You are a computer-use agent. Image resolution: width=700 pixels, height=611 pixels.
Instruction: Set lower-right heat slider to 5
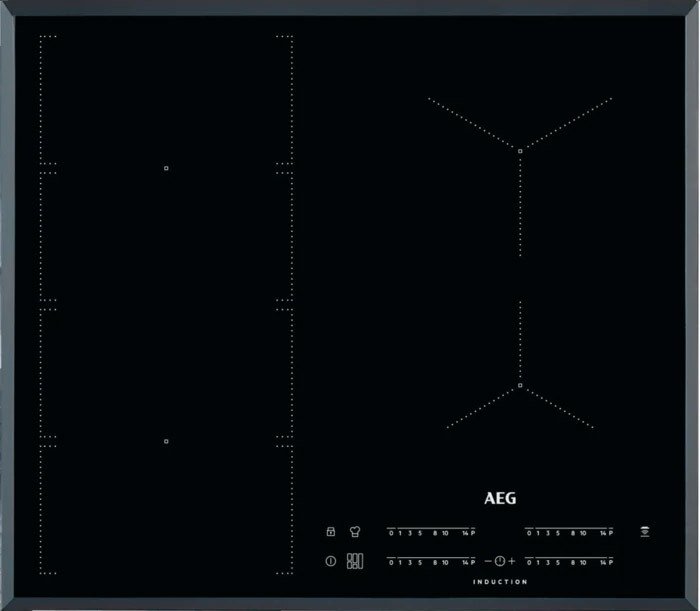pos(558,563)
